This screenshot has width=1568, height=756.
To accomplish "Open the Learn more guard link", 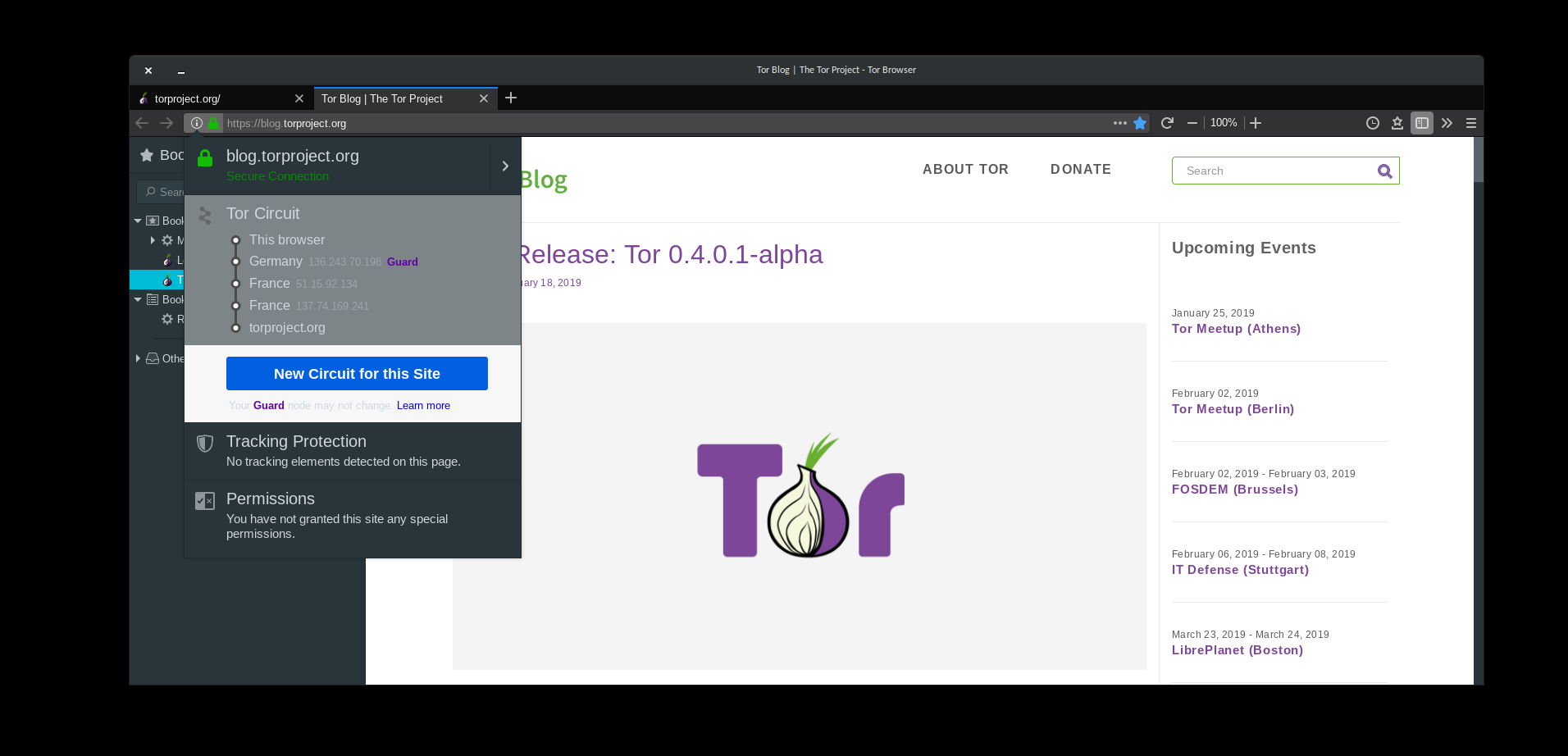I will point(423,405).
